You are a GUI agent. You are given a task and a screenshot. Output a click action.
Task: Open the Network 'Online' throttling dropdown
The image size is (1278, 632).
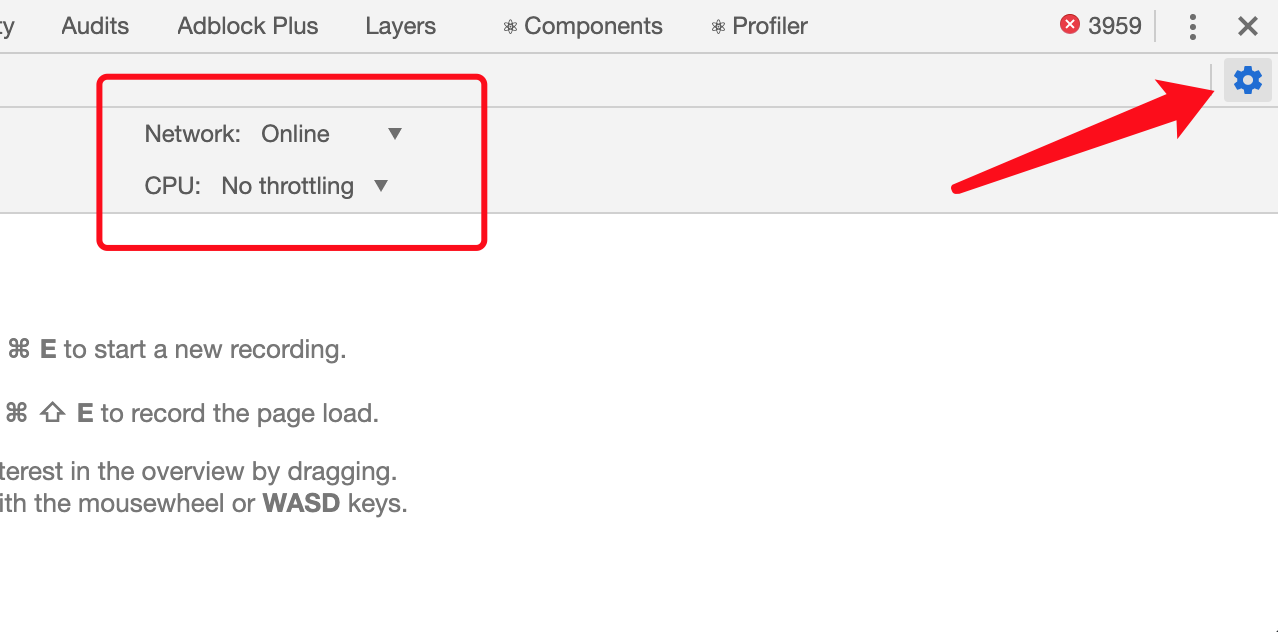tap(331, 134)
